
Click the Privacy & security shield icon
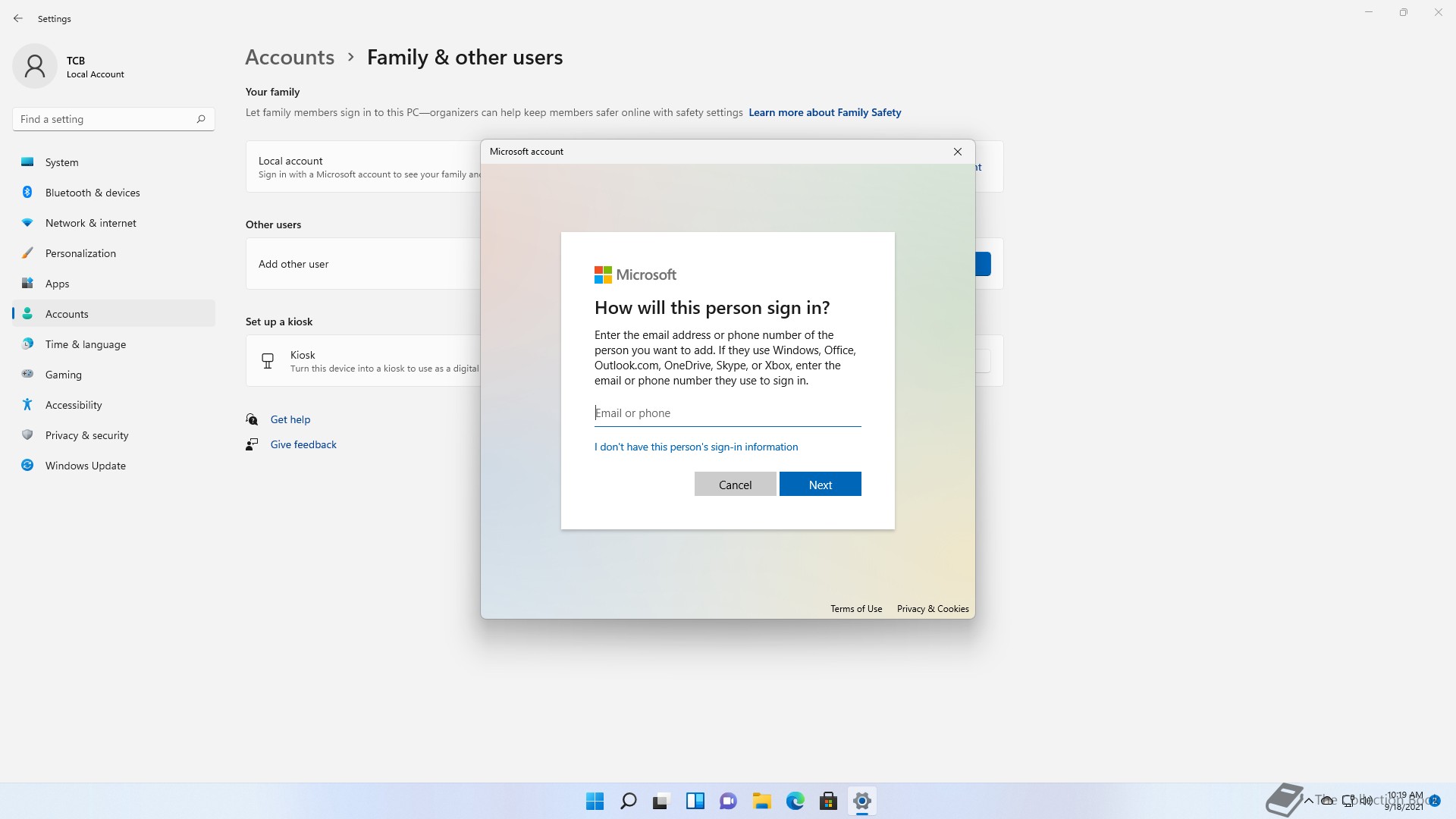click(27, 435)
